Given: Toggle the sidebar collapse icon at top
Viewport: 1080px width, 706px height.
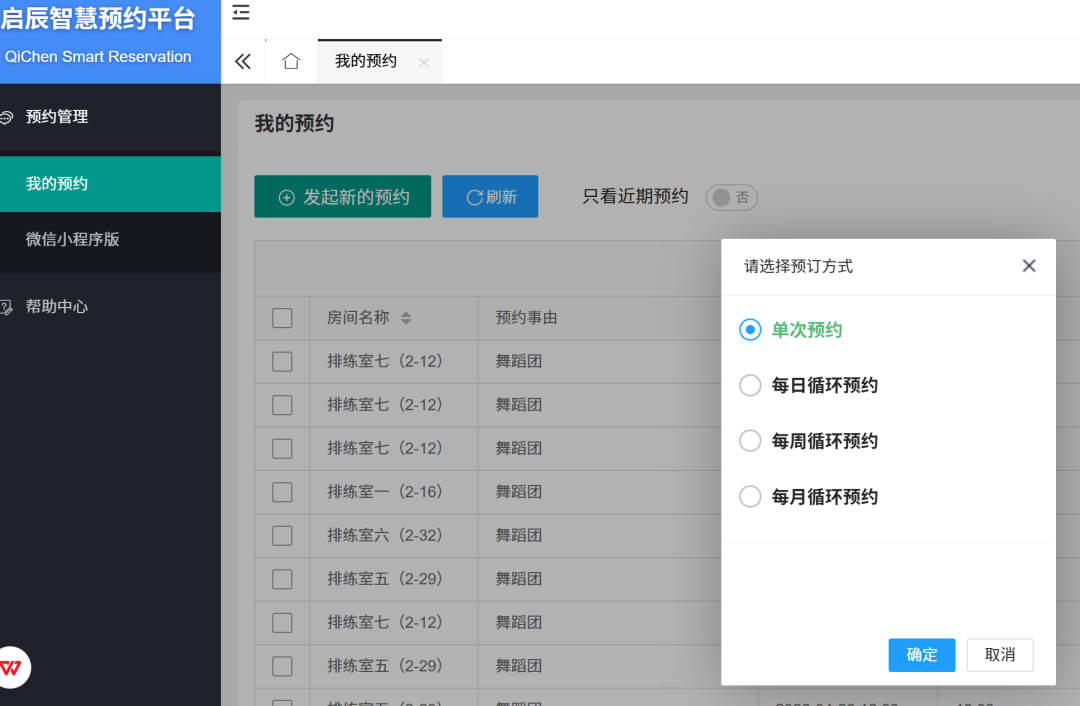Looking at the screenshot, I should click(240, 12).
